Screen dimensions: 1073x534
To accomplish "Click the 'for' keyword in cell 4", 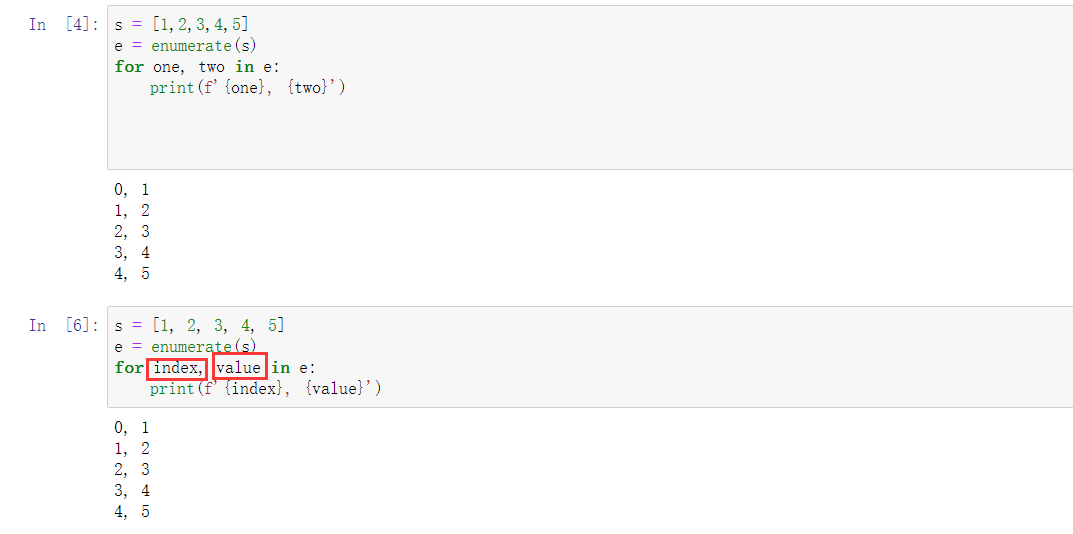I will [x=129, y=67].
